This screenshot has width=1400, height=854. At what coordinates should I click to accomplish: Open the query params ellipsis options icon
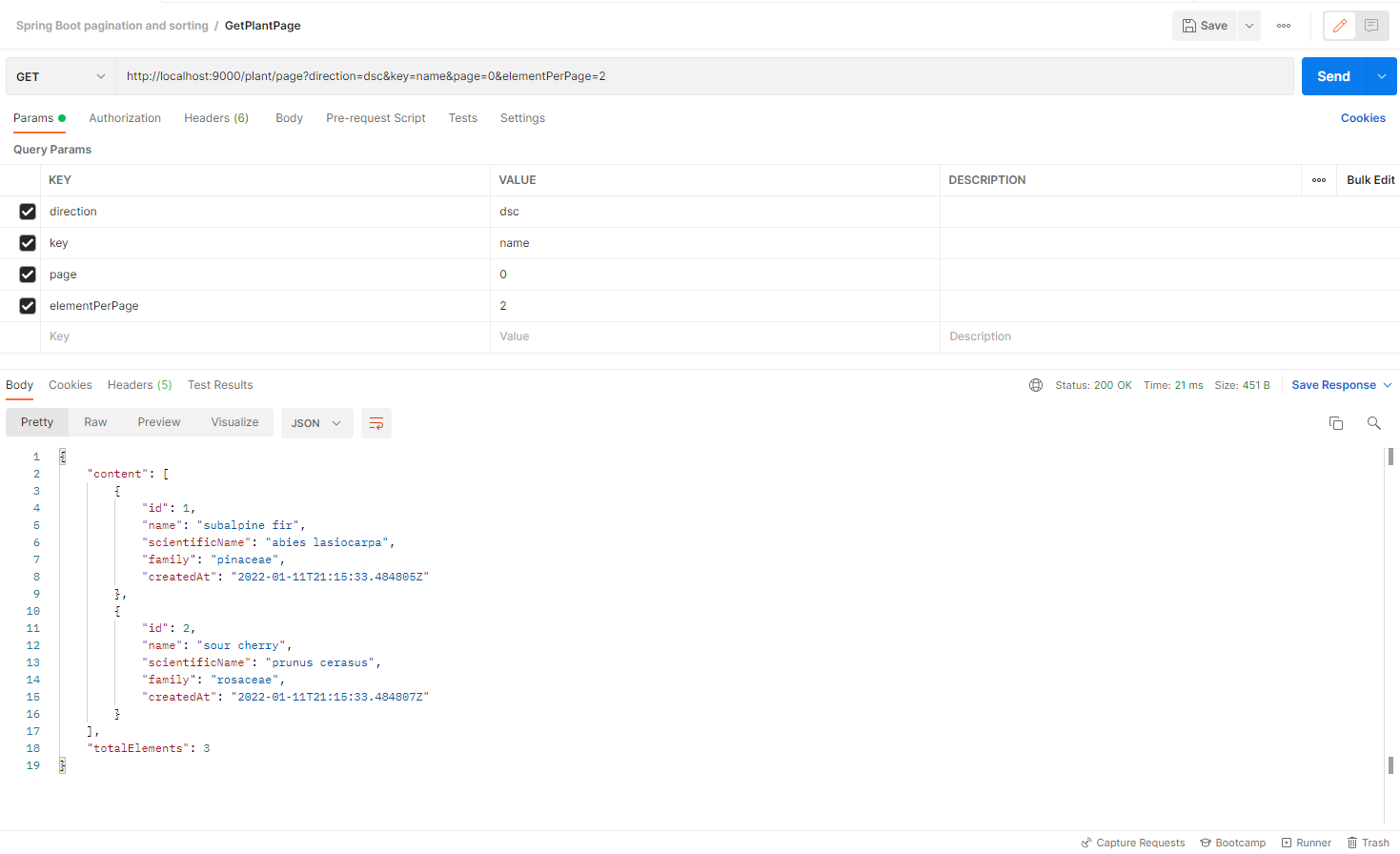1318,179
